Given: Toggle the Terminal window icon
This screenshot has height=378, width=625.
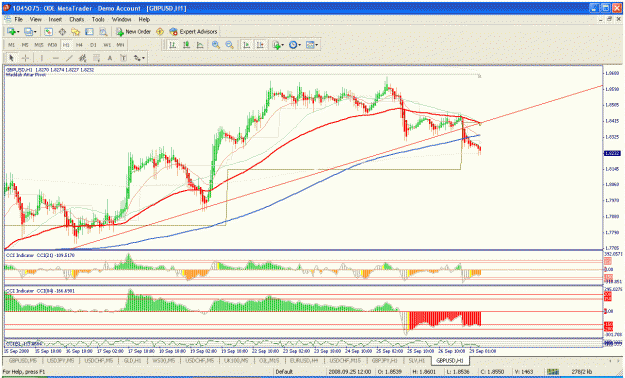Looking at the screenshot, I should pyautogui.click(x=89, y=32).
